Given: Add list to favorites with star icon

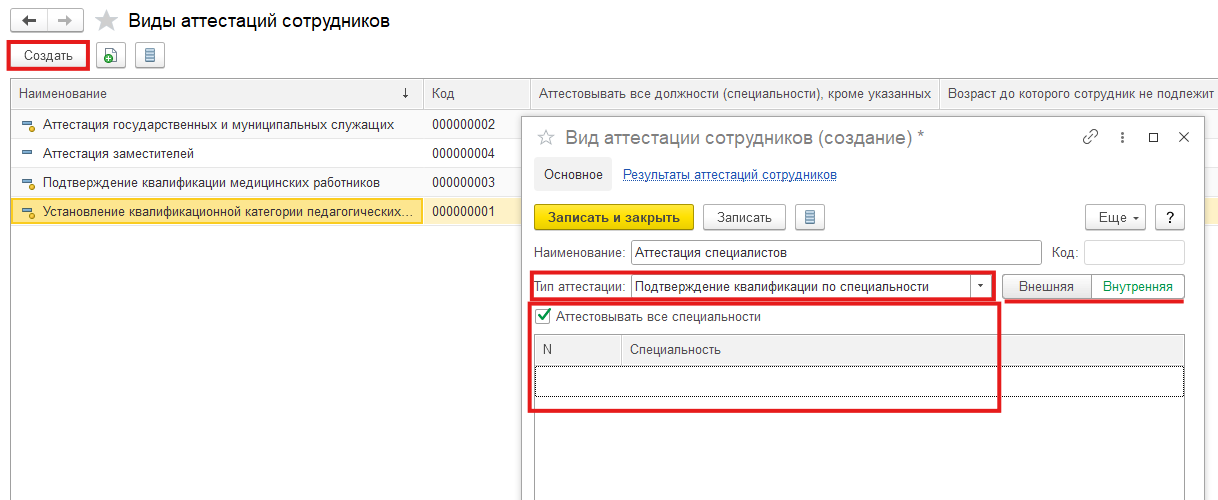Looking at the screenshot, I should (x=106, y=20).
